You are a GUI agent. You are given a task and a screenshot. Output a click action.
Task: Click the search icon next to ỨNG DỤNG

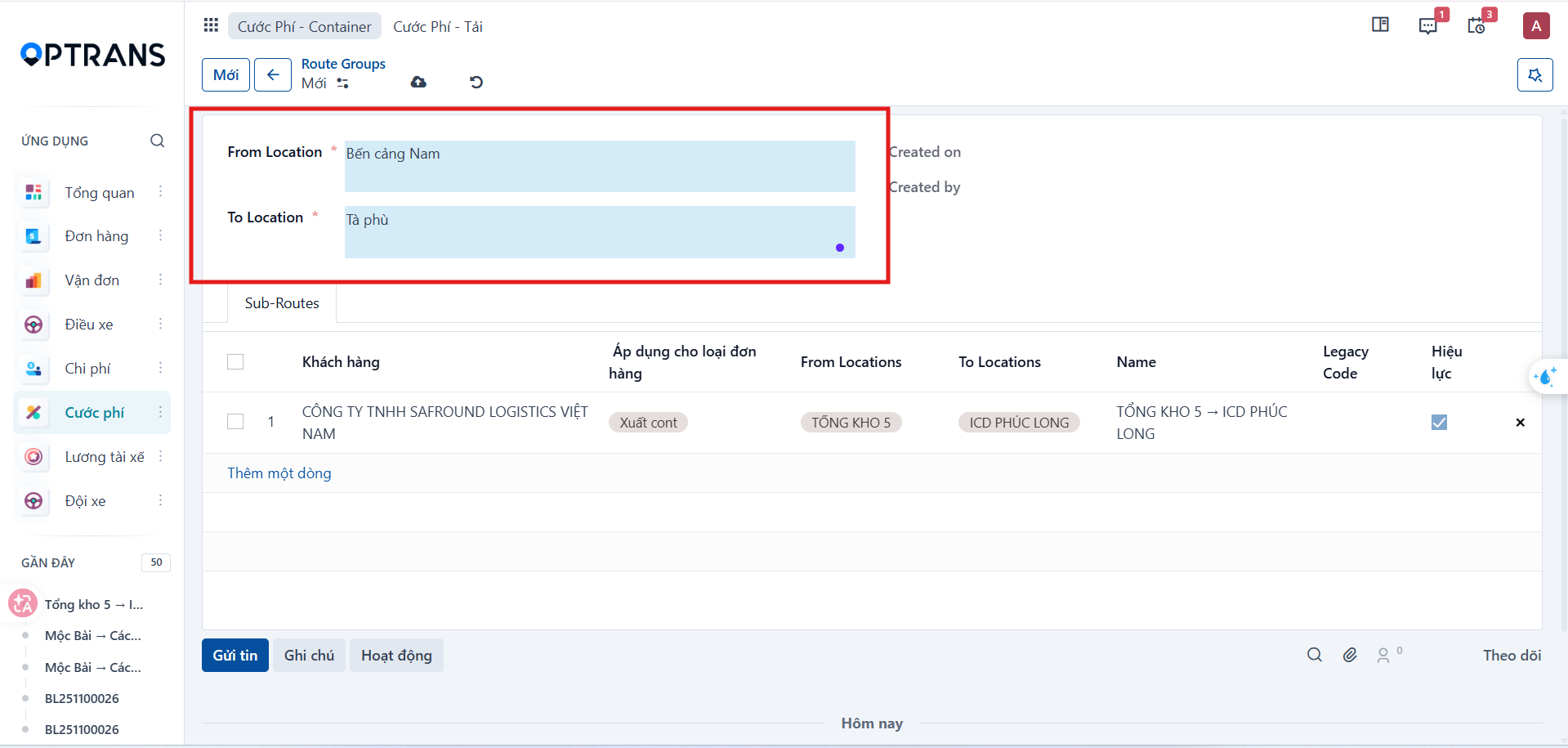point(157,141)
